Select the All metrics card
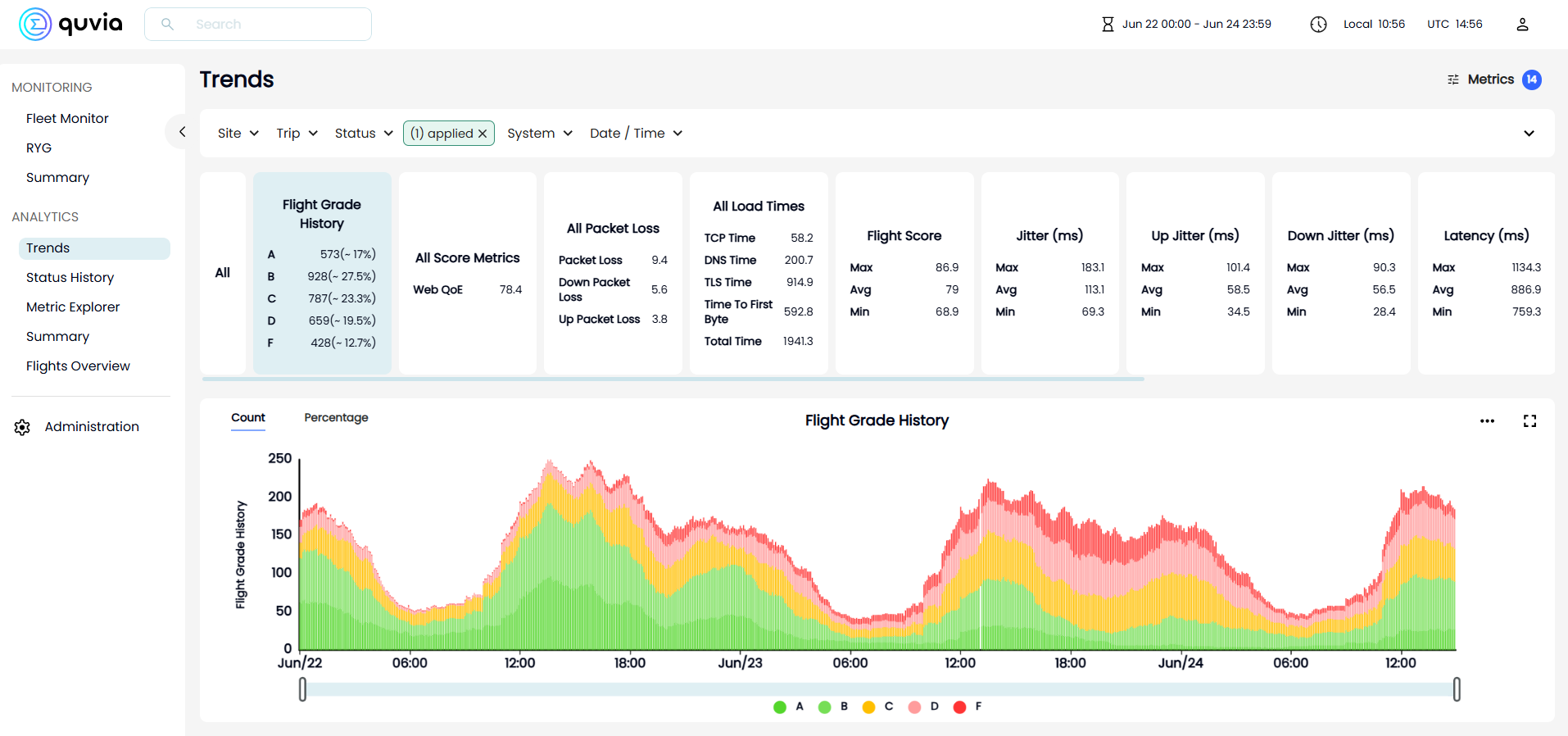This screenshot has width=1568, height=736. click(x=223, y=273)
